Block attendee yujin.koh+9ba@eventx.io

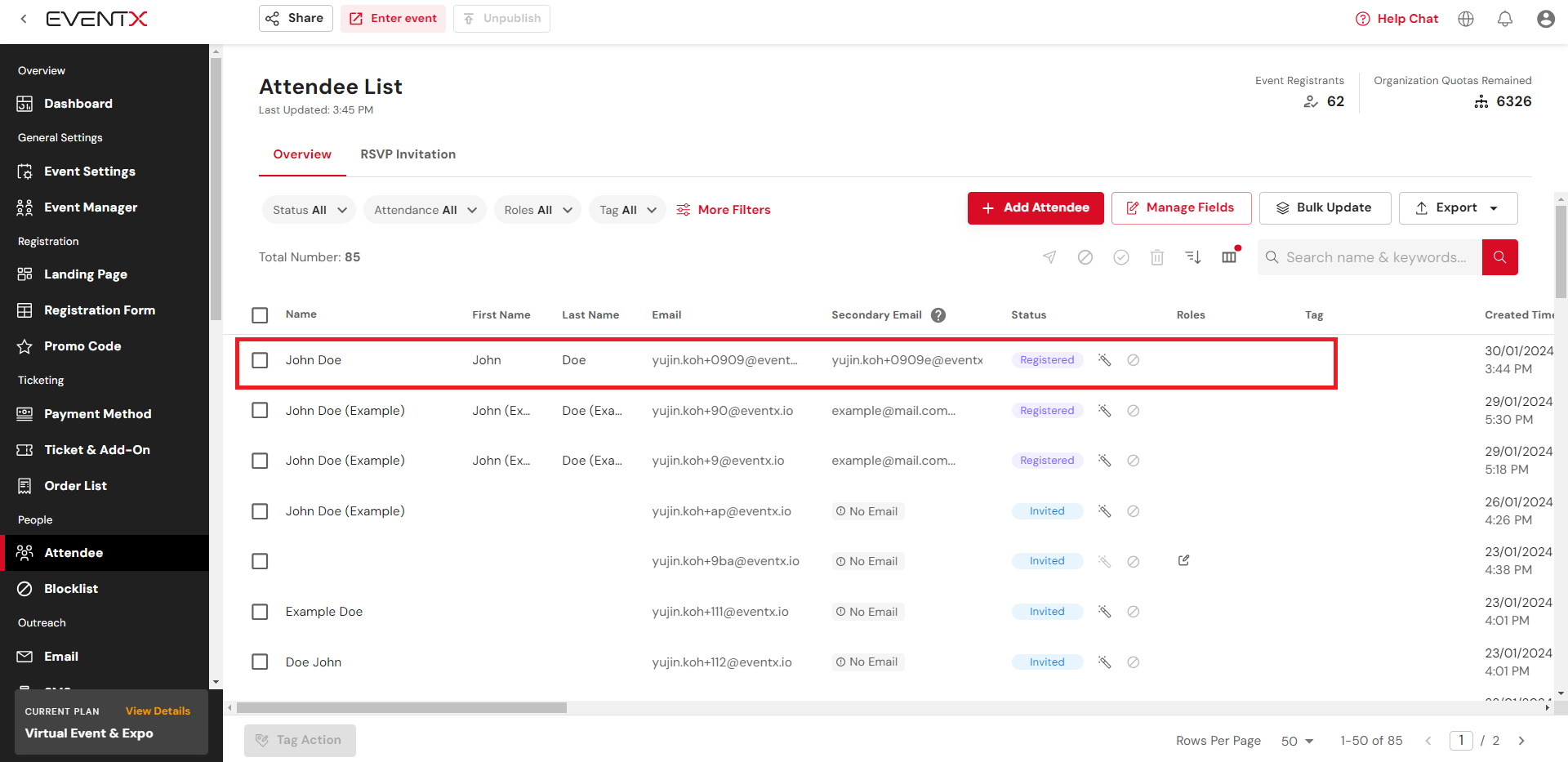tap(1134, 562)
